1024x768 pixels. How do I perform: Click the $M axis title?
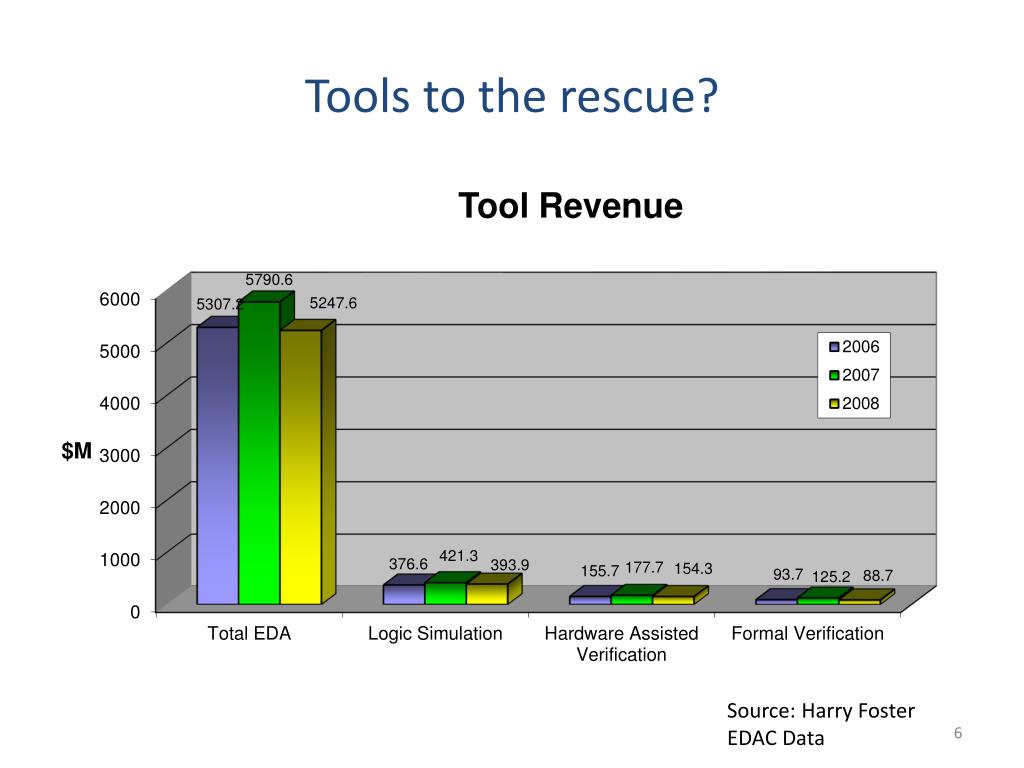[x=76, y=451]
